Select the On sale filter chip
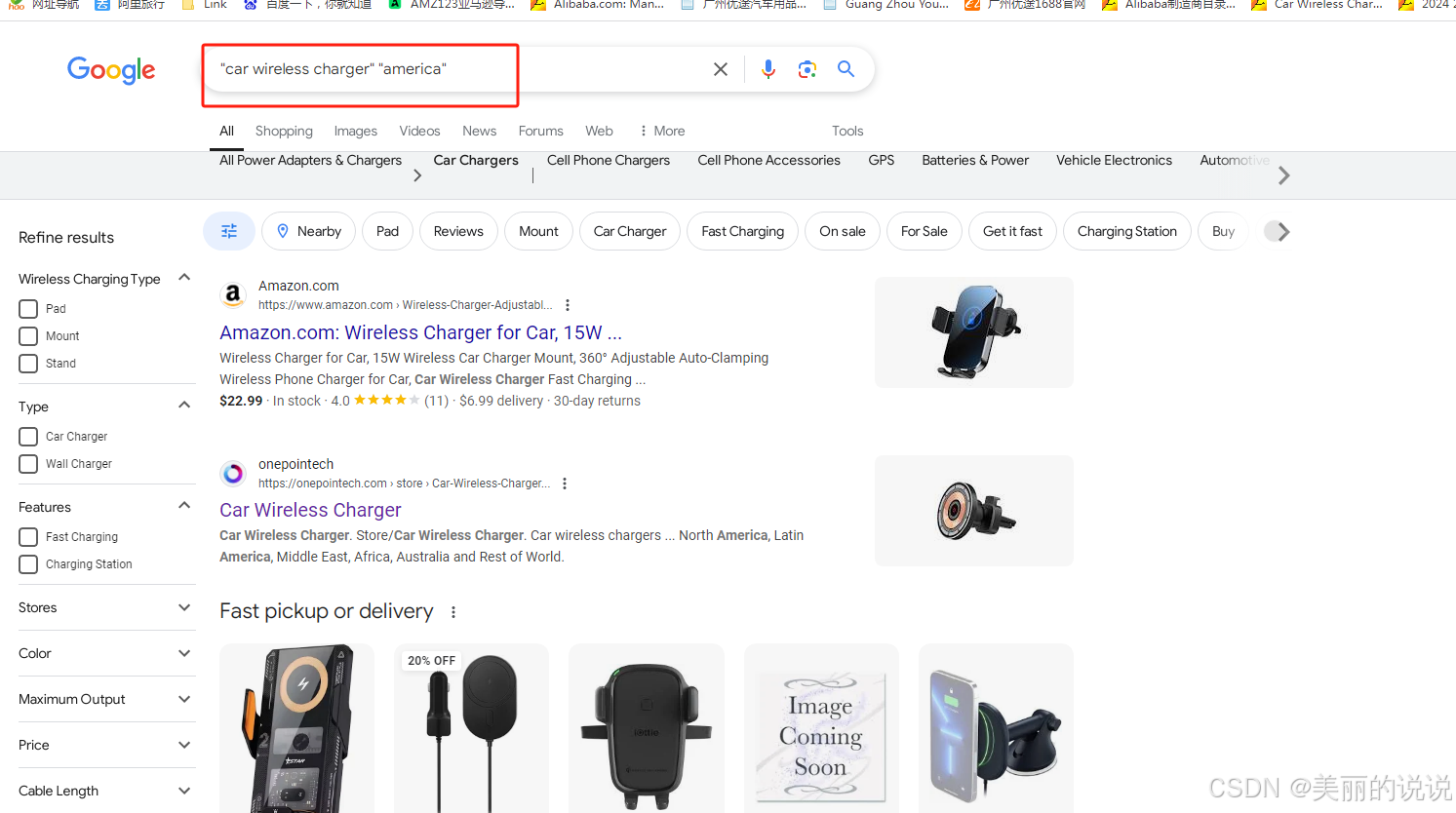This screenshot has width=1456, height=813. coord(843,231)
